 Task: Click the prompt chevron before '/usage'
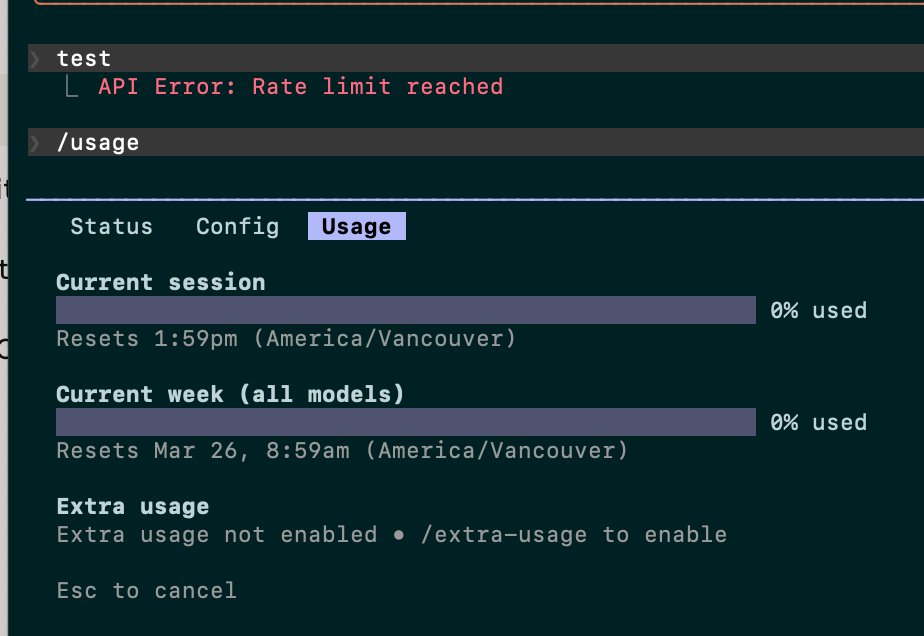35,143
